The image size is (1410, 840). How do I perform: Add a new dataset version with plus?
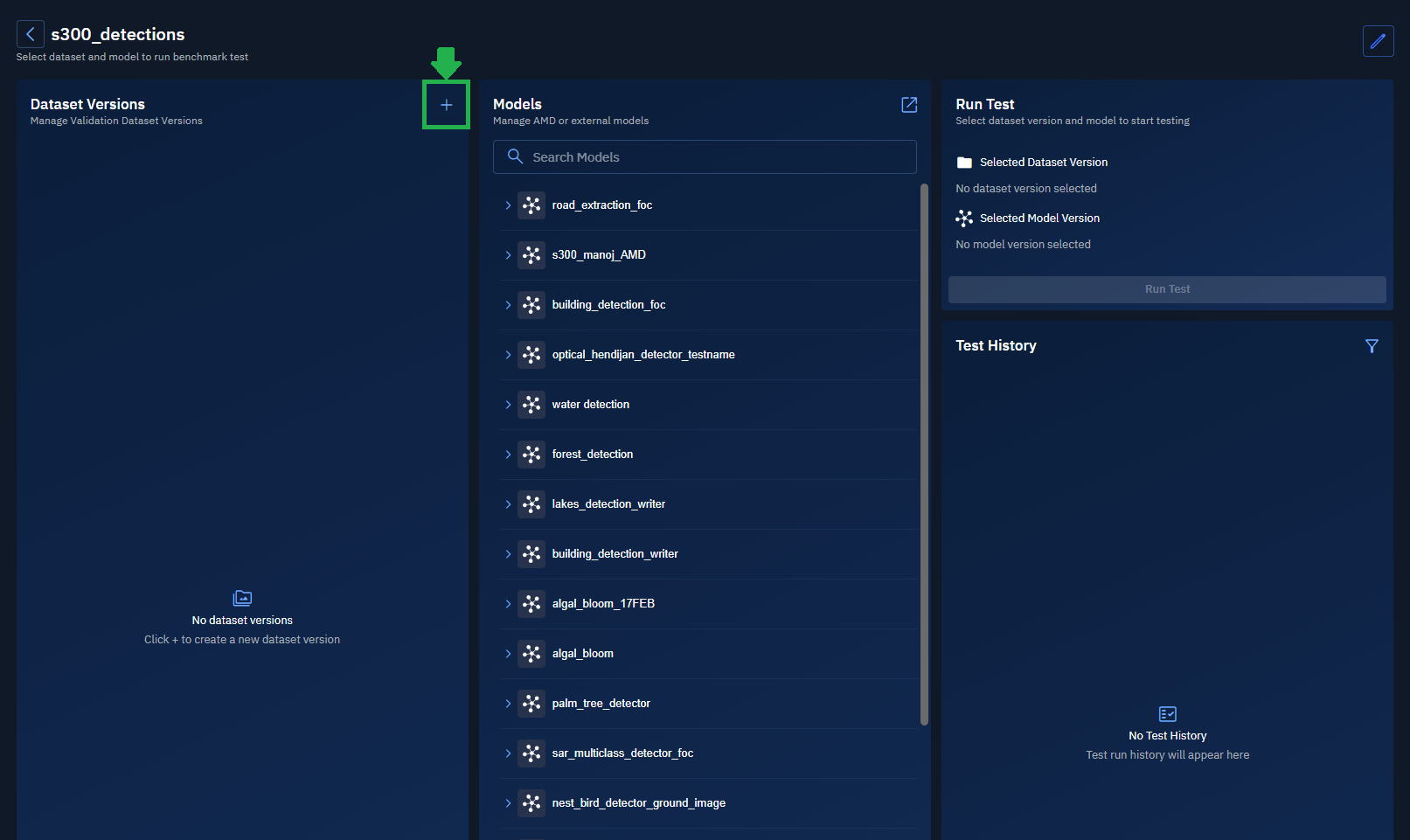point(446,105)
